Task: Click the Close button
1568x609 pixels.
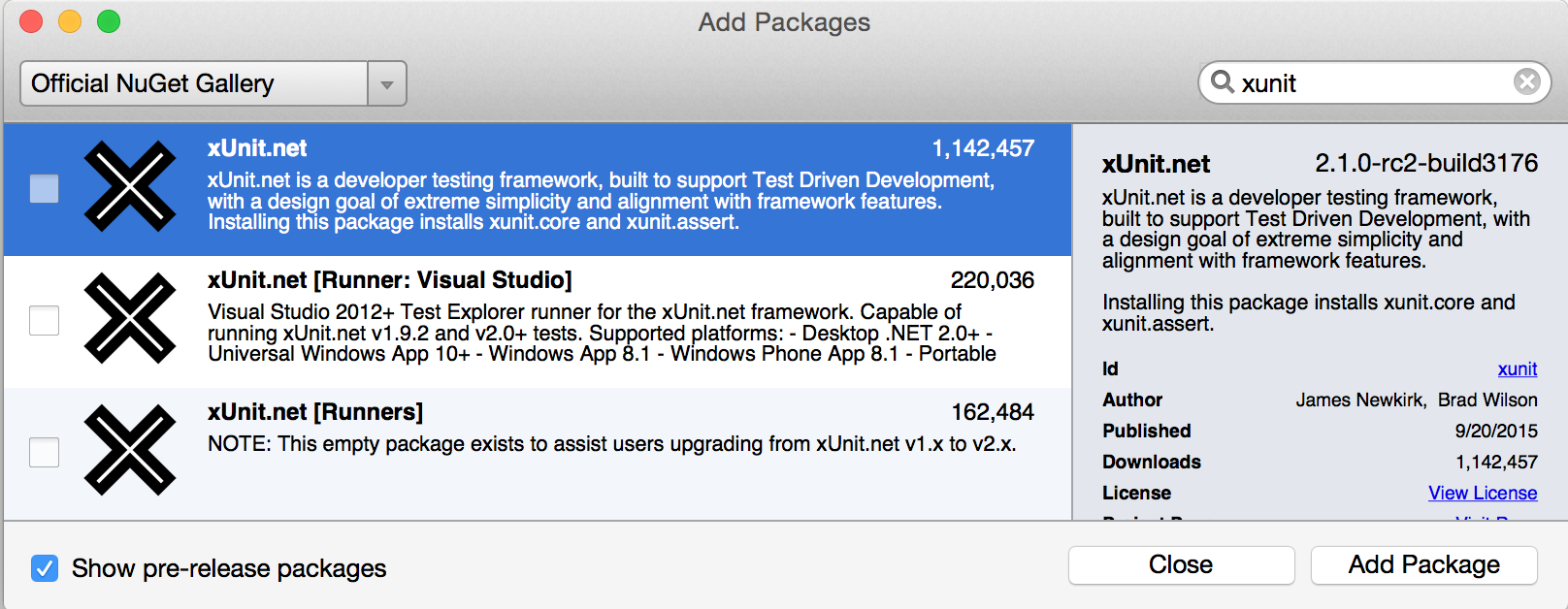Action: point(1181,565)
